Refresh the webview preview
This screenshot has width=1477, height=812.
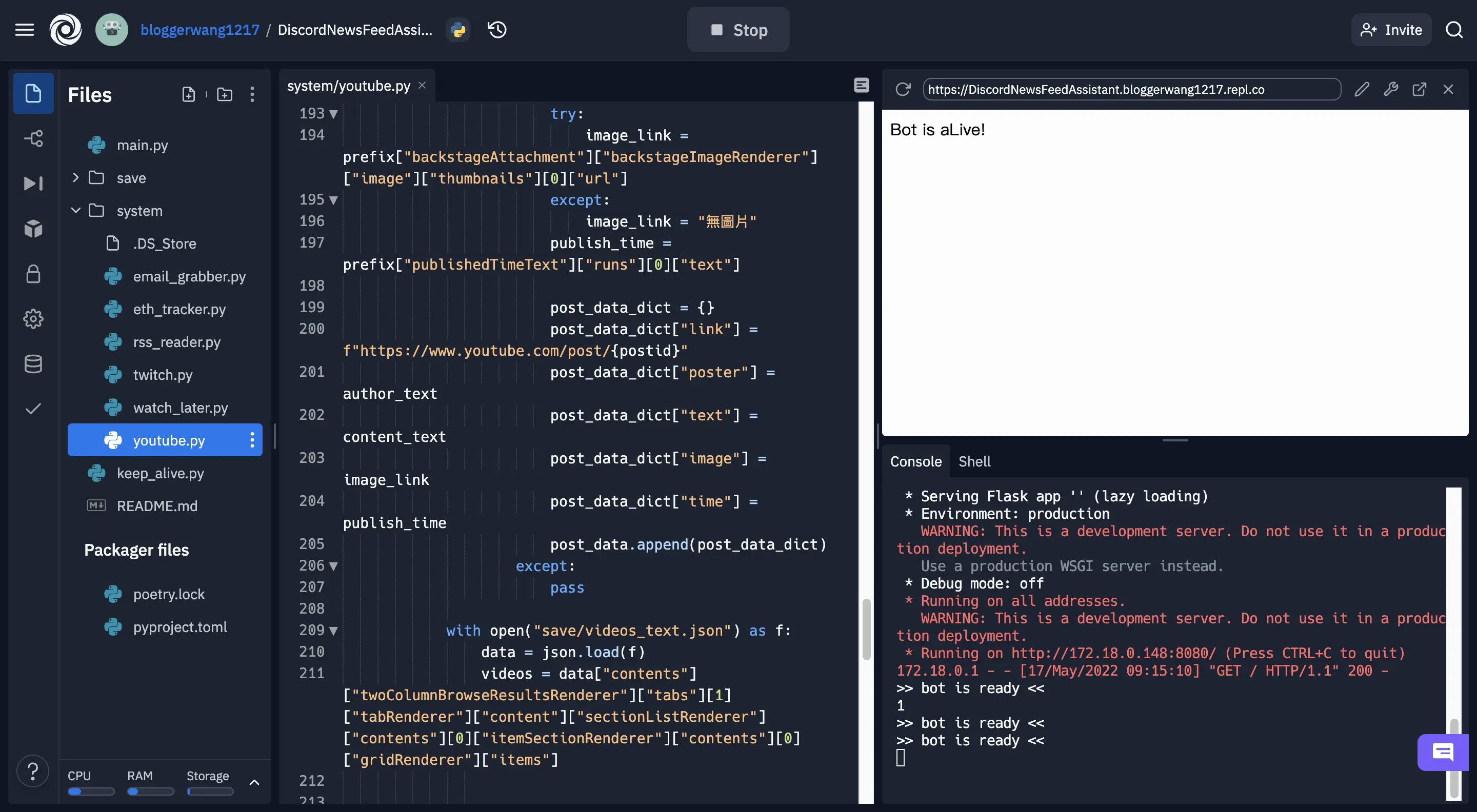[903, 89]
